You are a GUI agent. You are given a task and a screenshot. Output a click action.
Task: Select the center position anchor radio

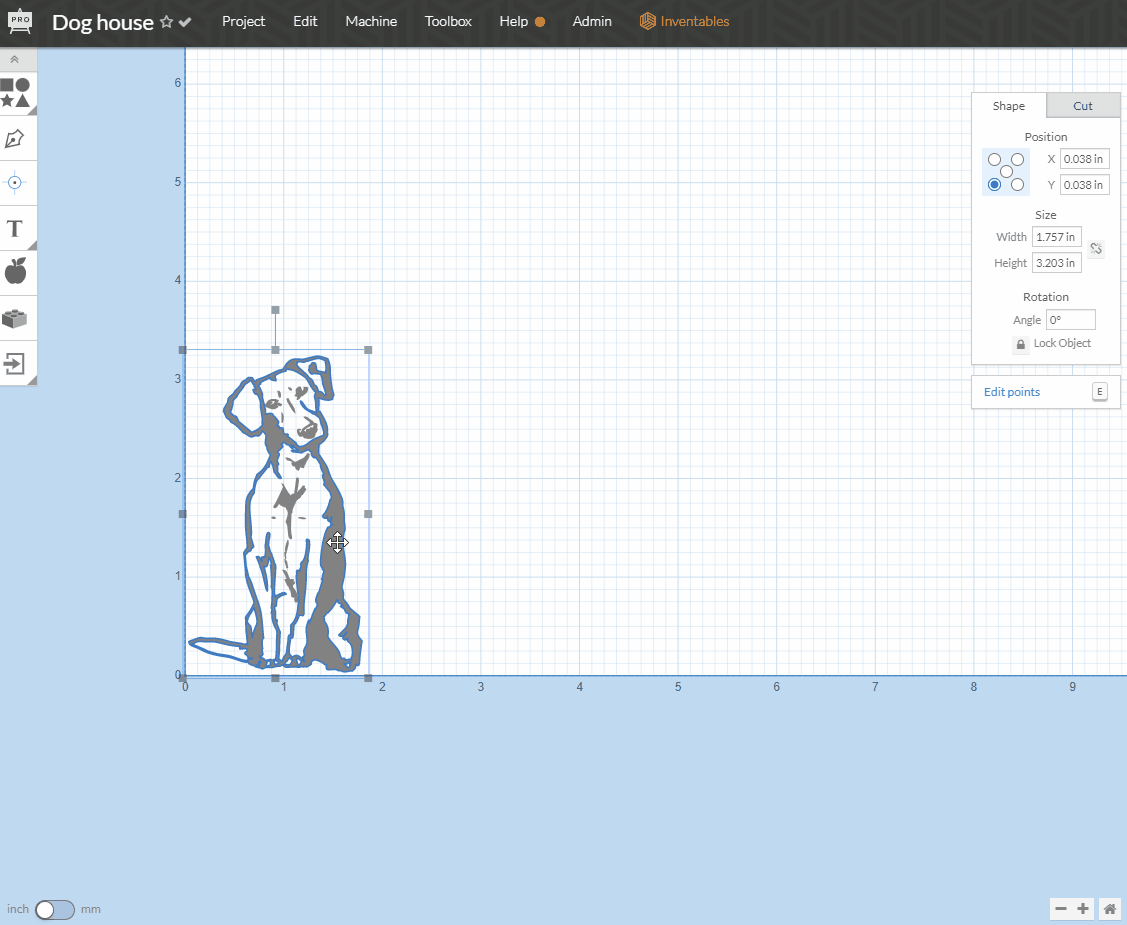click(x=1006, y=172)
